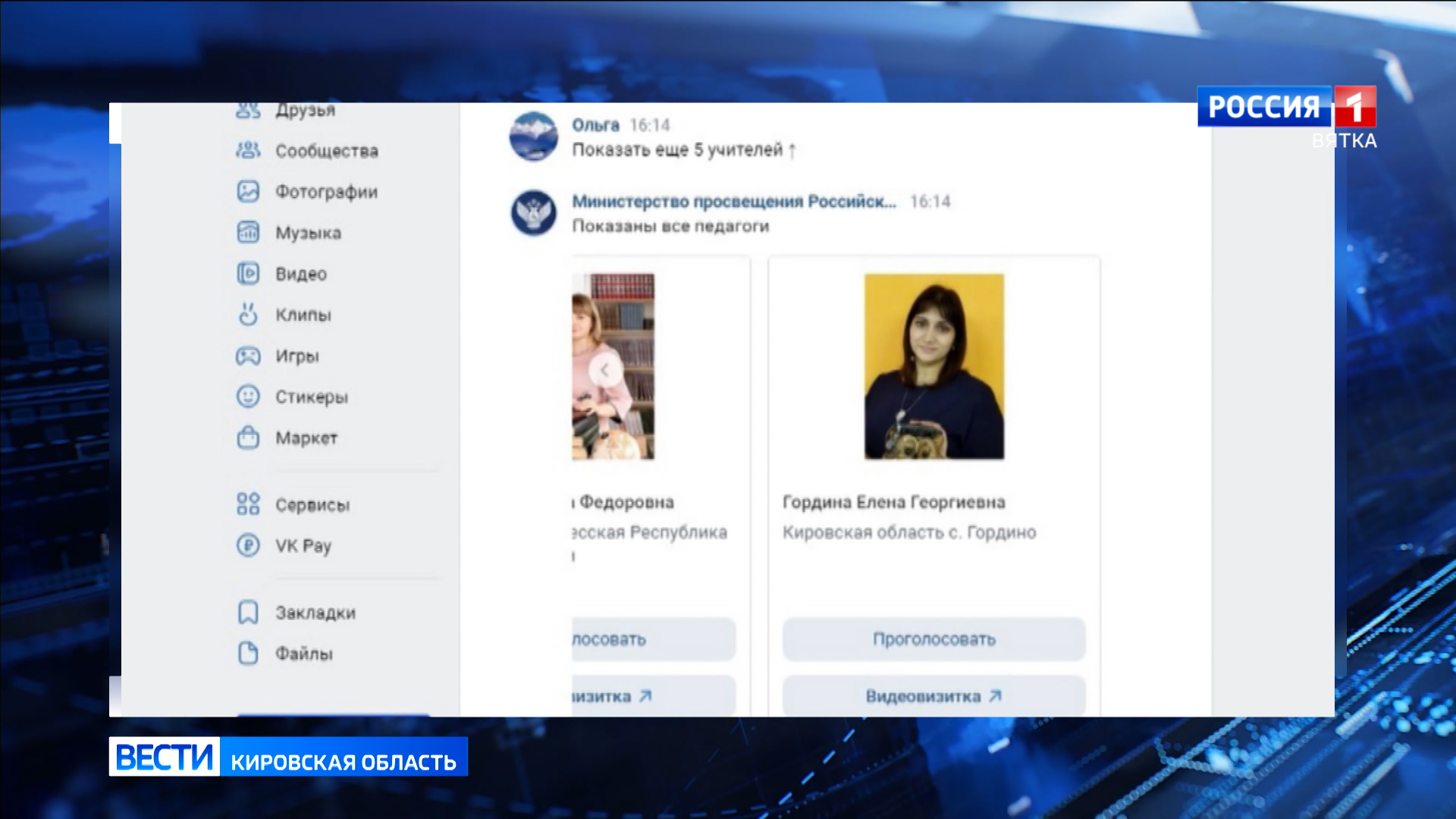Click the Communities (Сообщества) sidebar icon
Viewport: 1456px width, 819px height.
tap(248, 150)
